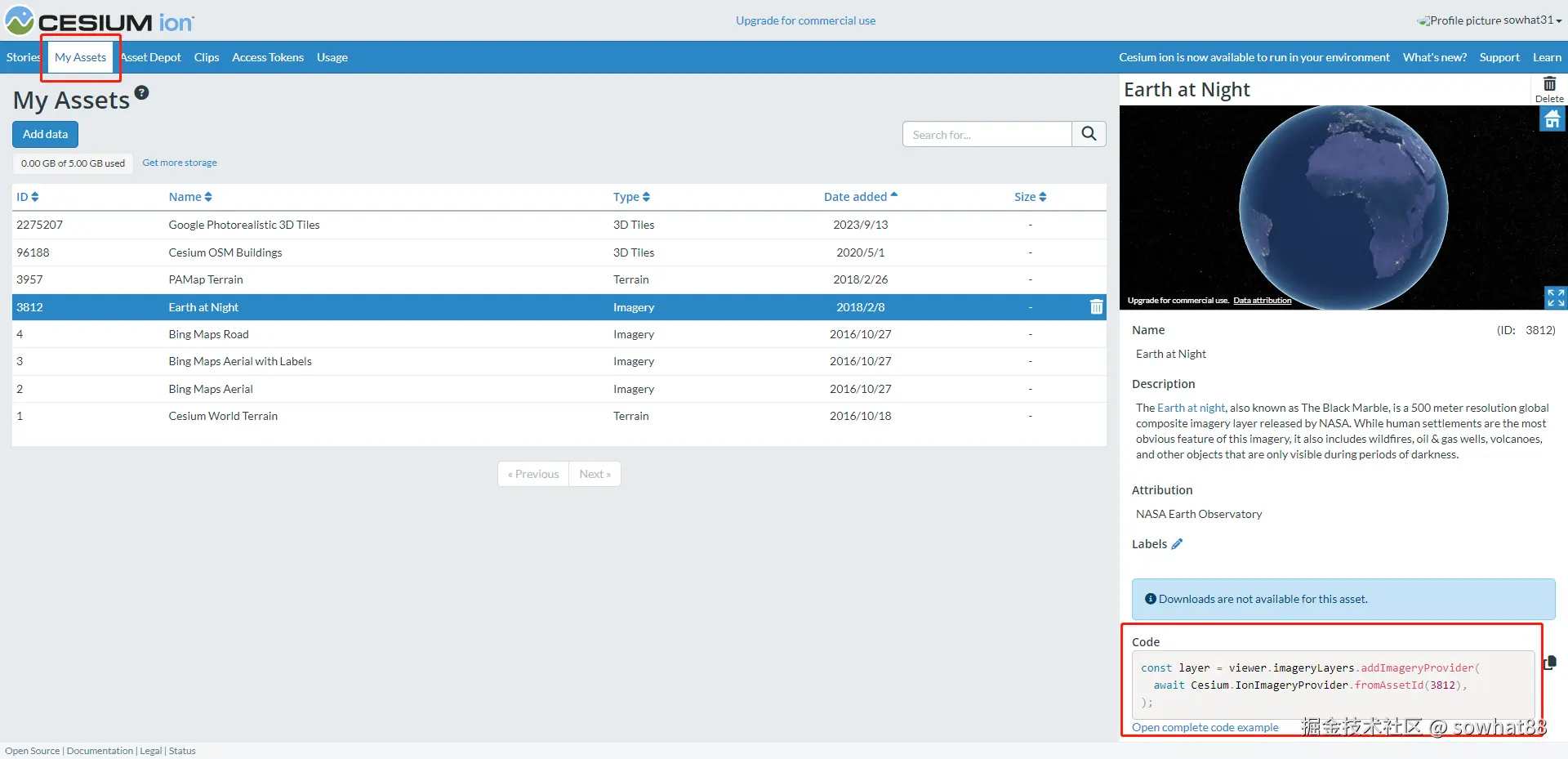Open the complete code example link
The height and width of the screenshot is (759, 1568).
coord(1205,727)
